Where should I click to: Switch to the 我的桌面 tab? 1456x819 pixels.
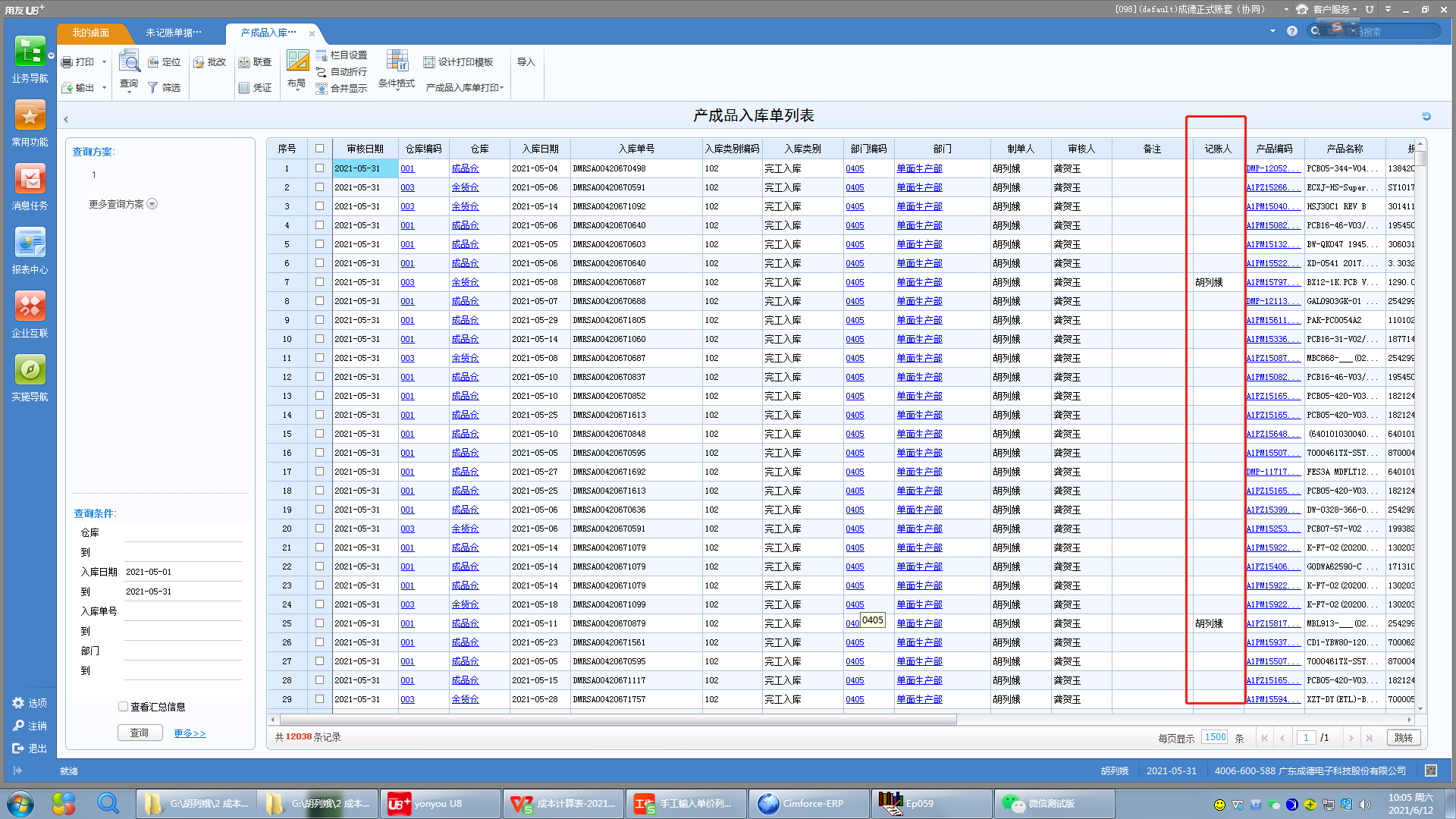(x=90, y=33)
